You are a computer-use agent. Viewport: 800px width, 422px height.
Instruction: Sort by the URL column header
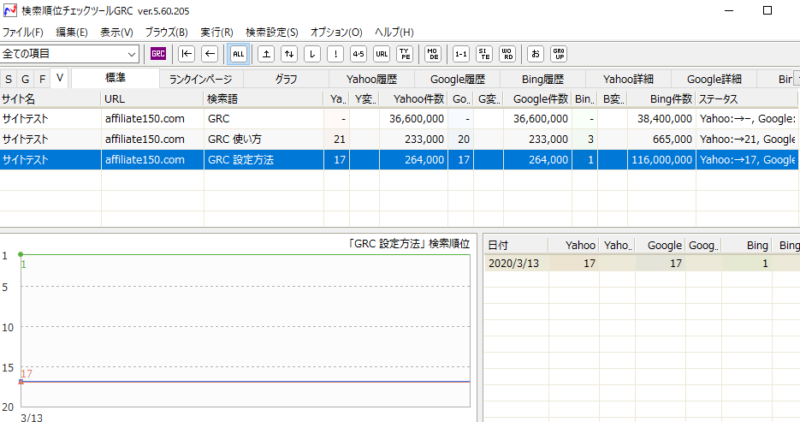152,99
